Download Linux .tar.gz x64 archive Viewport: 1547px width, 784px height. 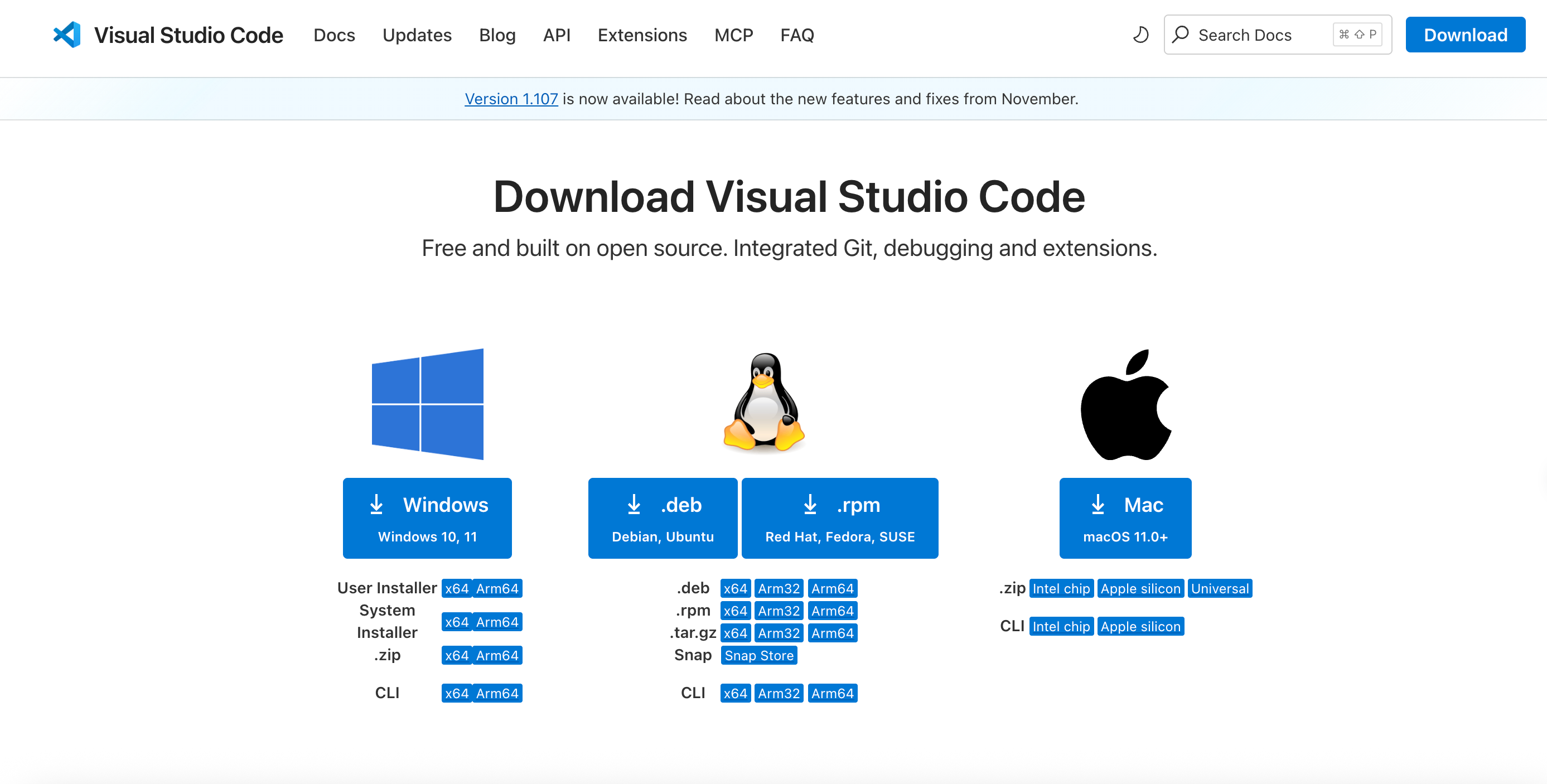click(x=735, y=633)
